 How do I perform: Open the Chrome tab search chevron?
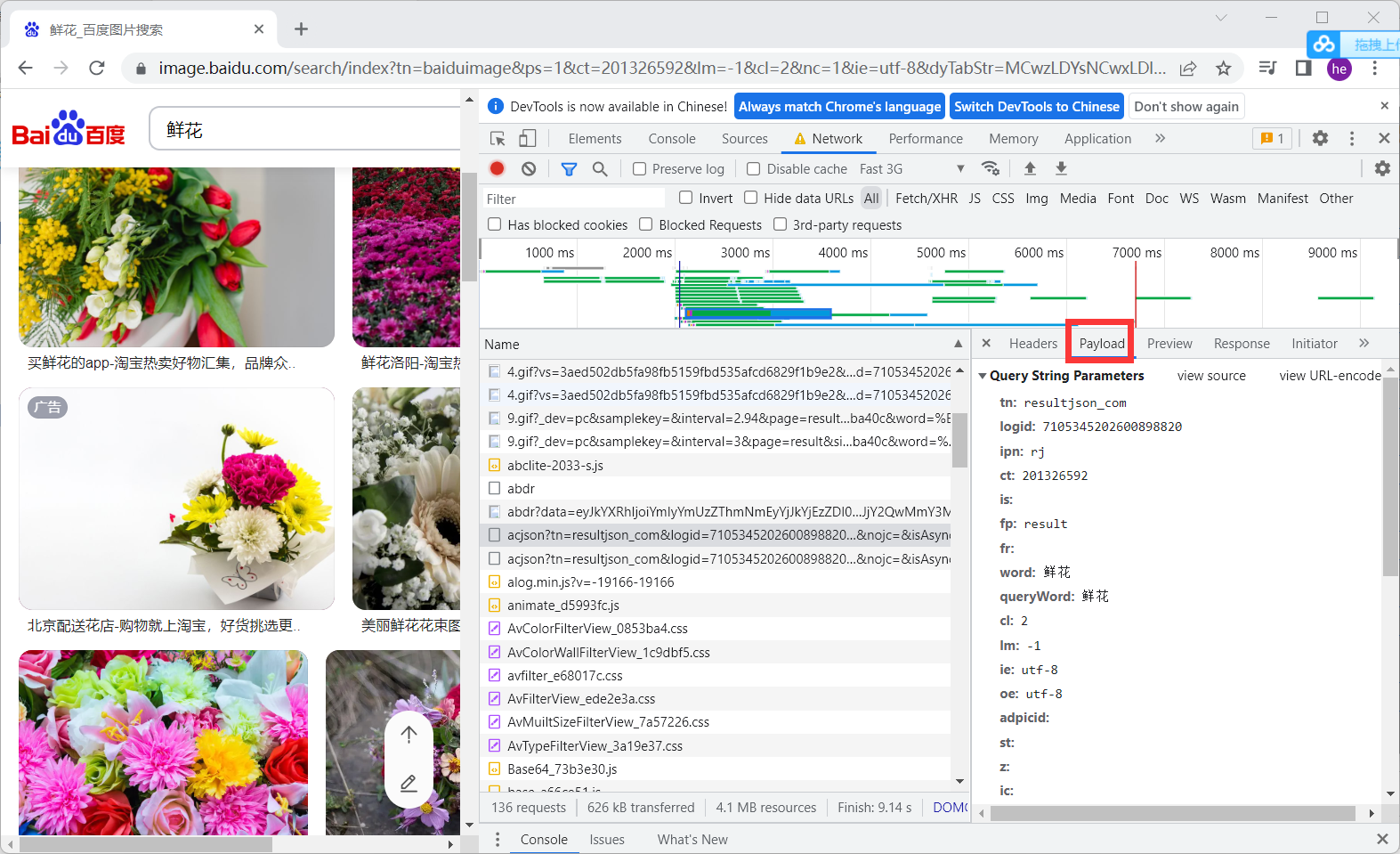[x=1221, y=18]
